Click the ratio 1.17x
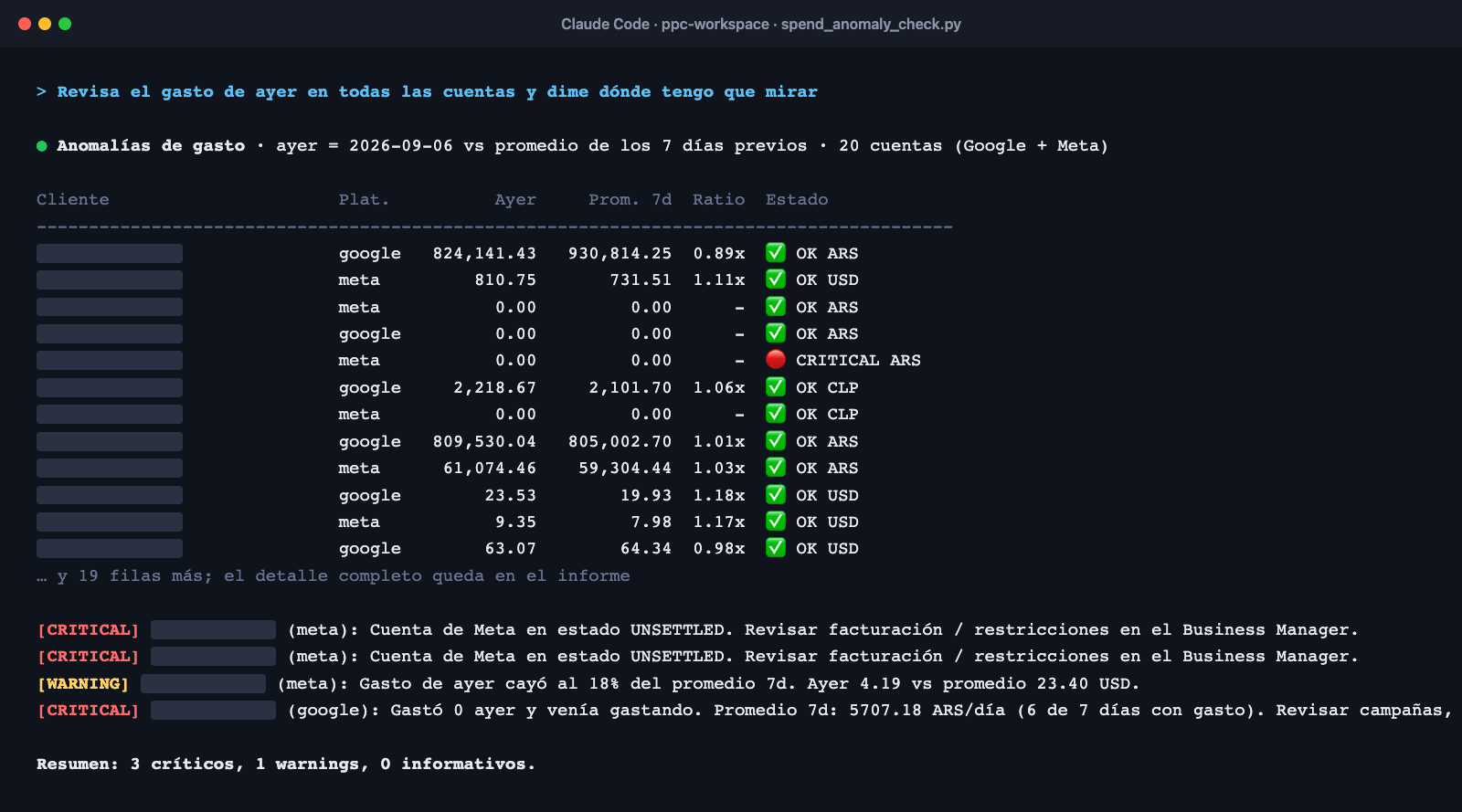This screenshot has height=812, width=1462. [x=718, y=522]
